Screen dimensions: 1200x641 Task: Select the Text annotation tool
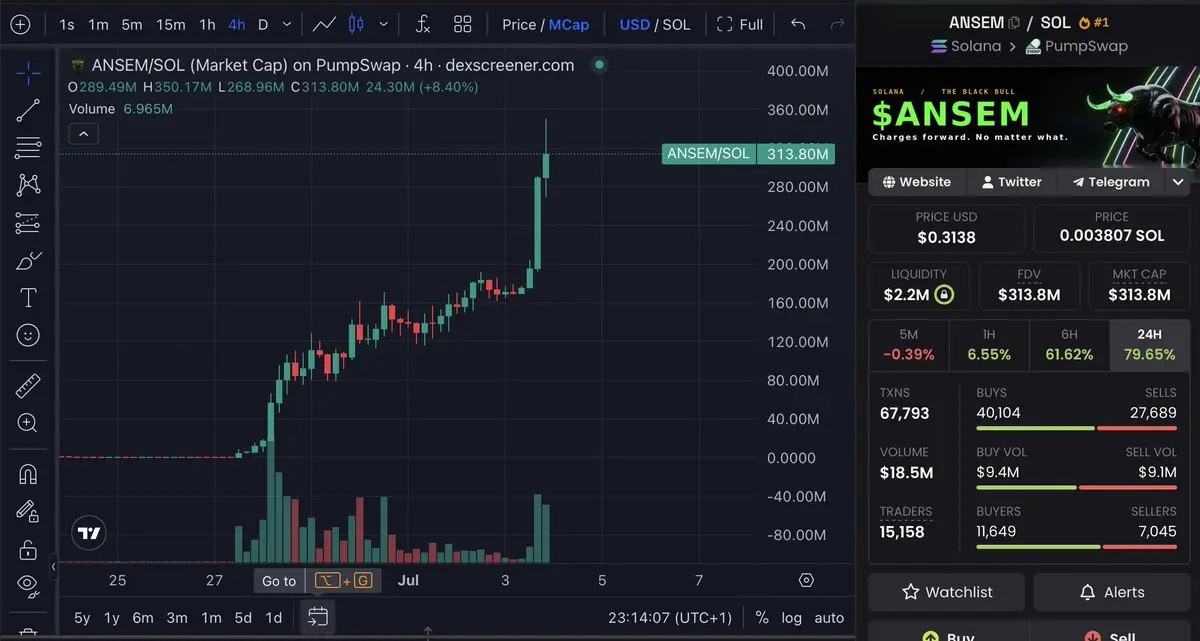(28, 297)
